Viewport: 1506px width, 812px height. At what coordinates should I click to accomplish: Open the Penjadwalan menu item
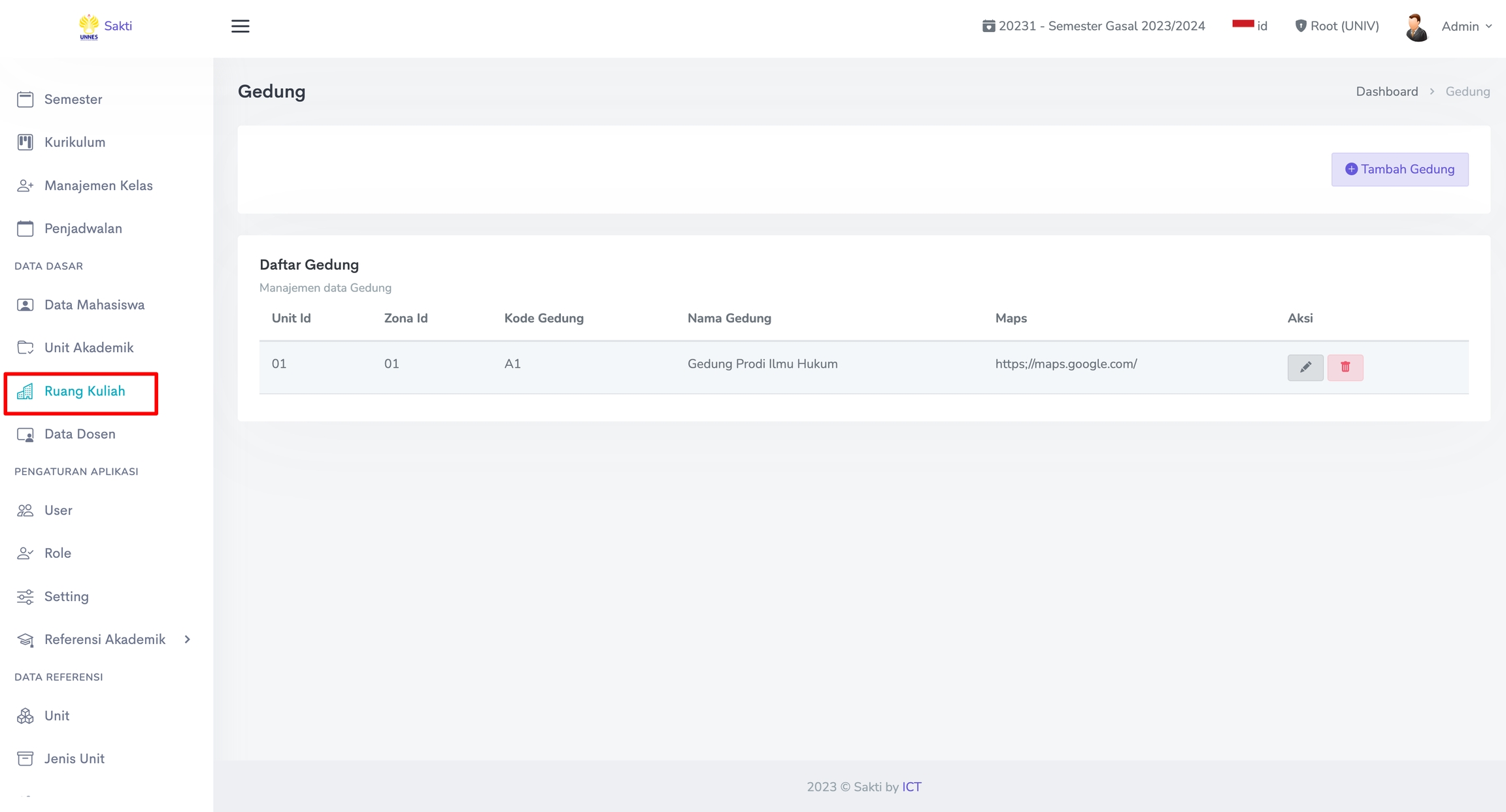[83, 229]
